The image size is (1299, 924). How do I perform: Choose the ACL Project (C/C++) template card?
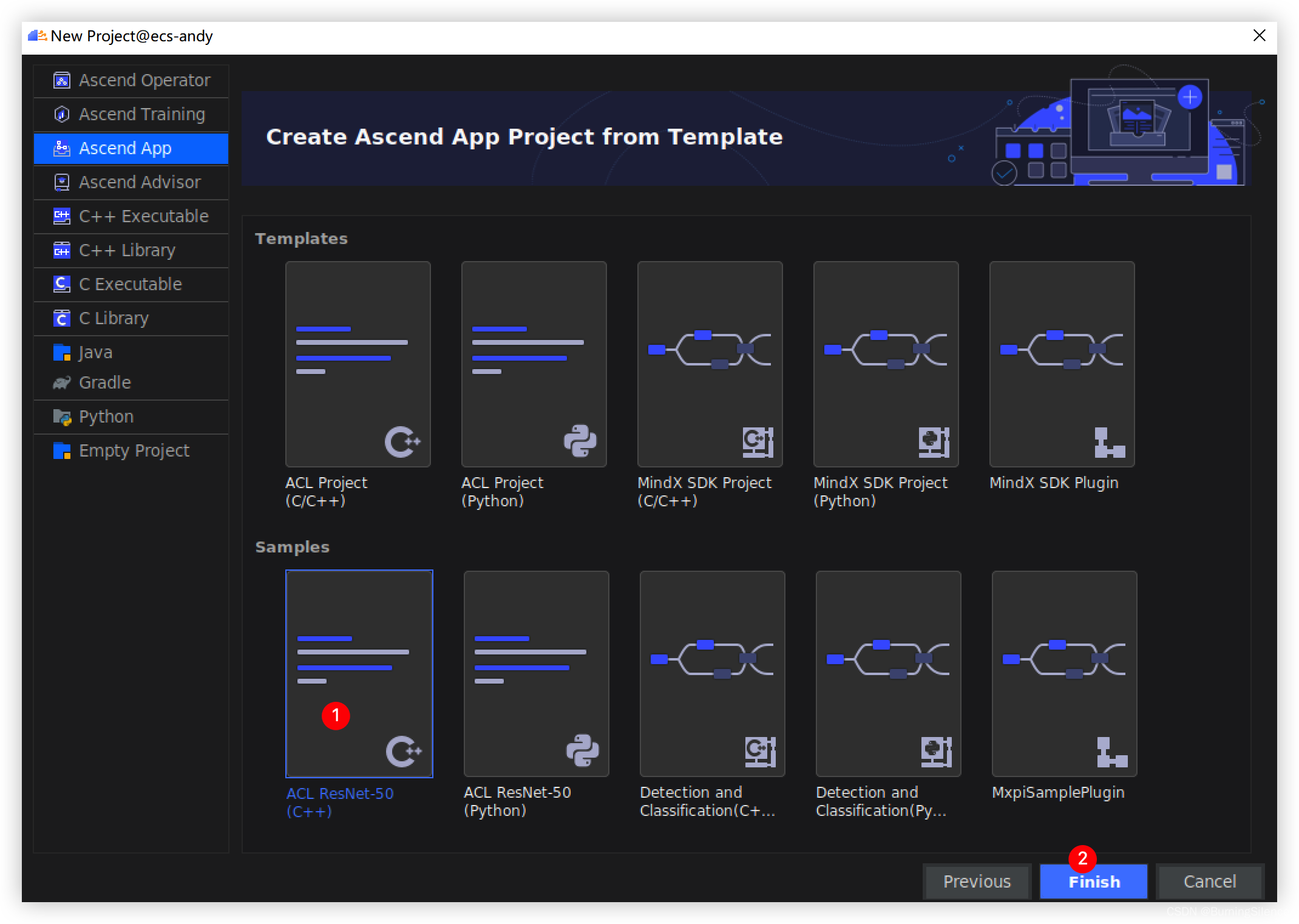[358, 364]
